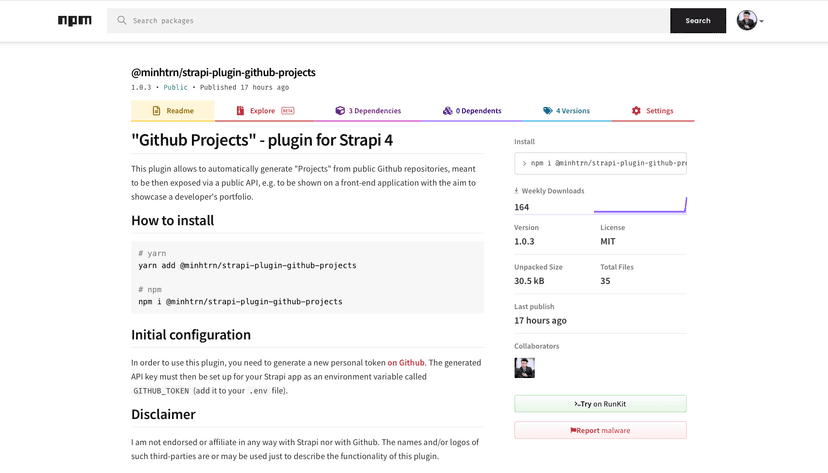The width and height of the screenshot is (828, 473).
Task: Click the Last publish '17 hours ago' value
Action: [x=540, y=320]
